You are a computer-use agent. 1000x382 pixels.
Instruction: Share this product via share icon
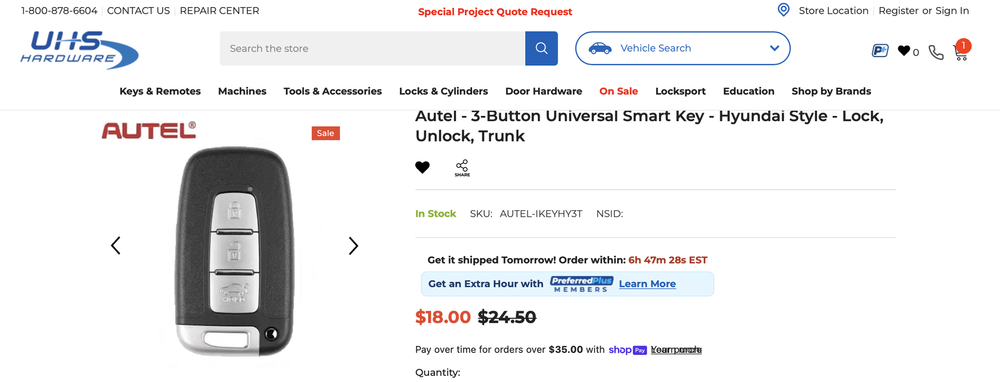click(x=462, y=168)
